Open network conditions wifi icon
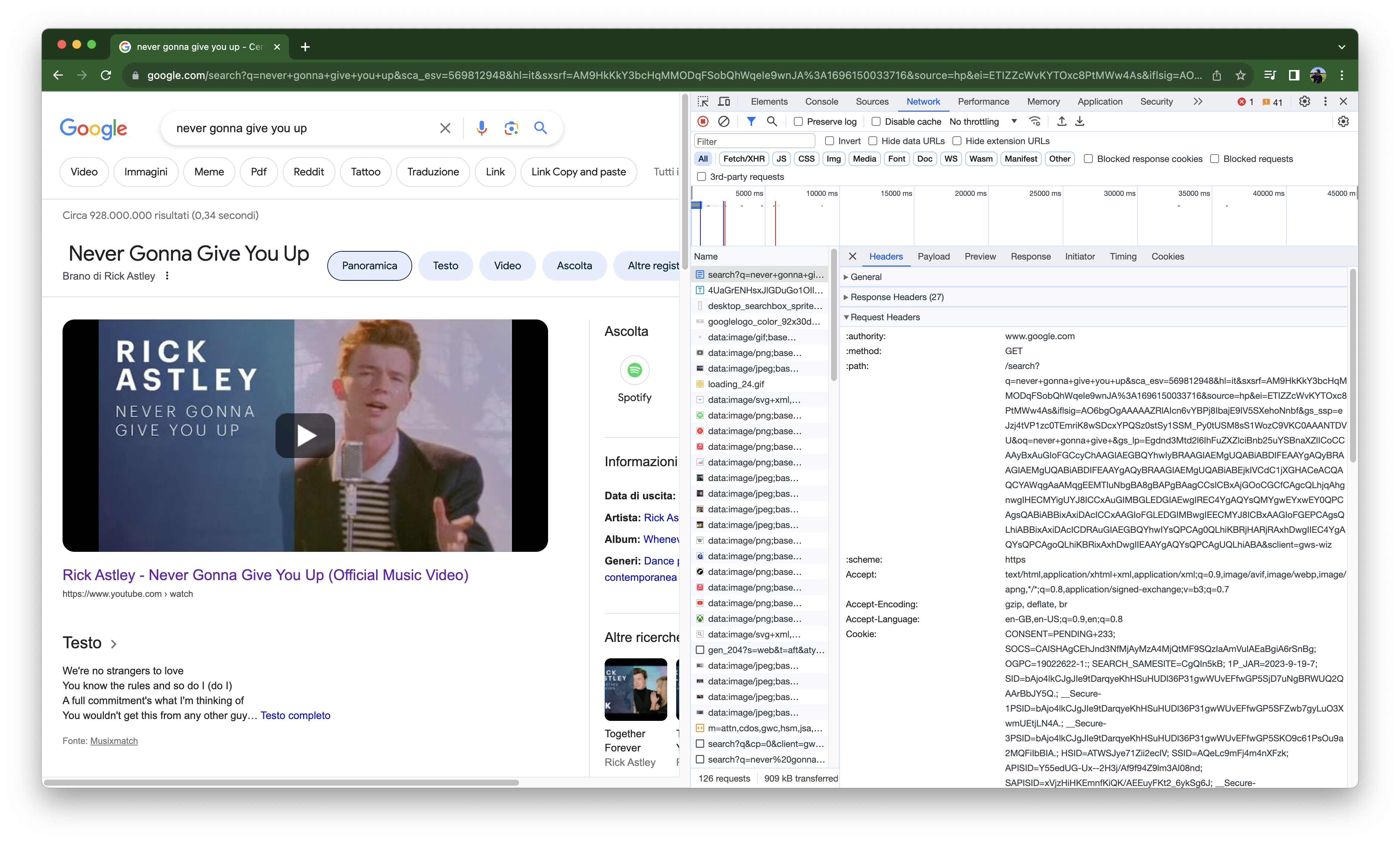This screenshot has width=1400, height=843. pos(1035,121)
